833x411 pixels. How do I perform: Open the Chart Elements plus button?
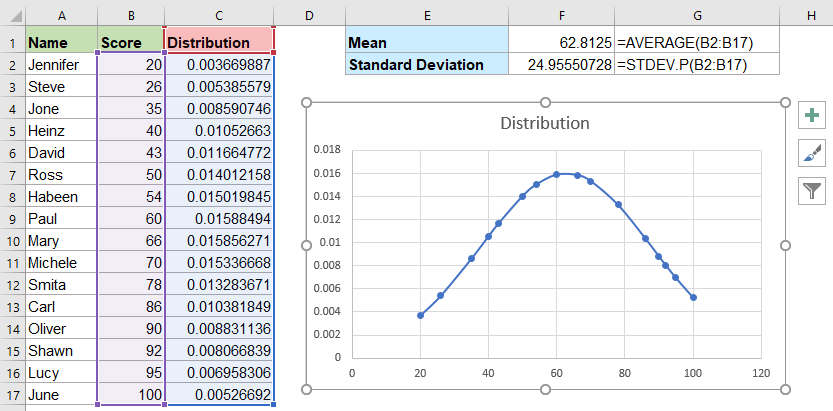811,116
